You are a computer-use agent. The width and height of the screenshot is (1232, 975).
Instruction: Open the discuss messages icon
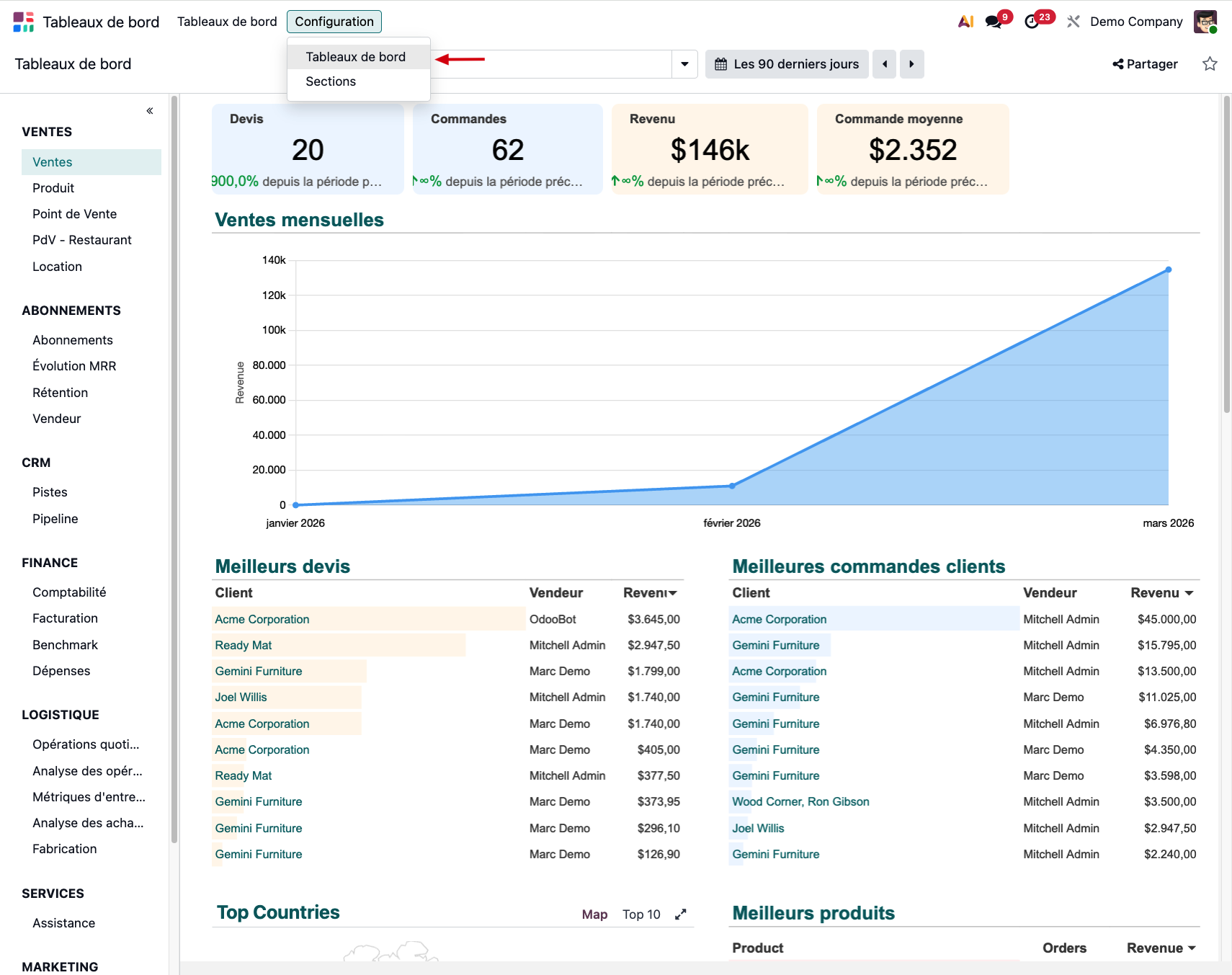[994, 22]
